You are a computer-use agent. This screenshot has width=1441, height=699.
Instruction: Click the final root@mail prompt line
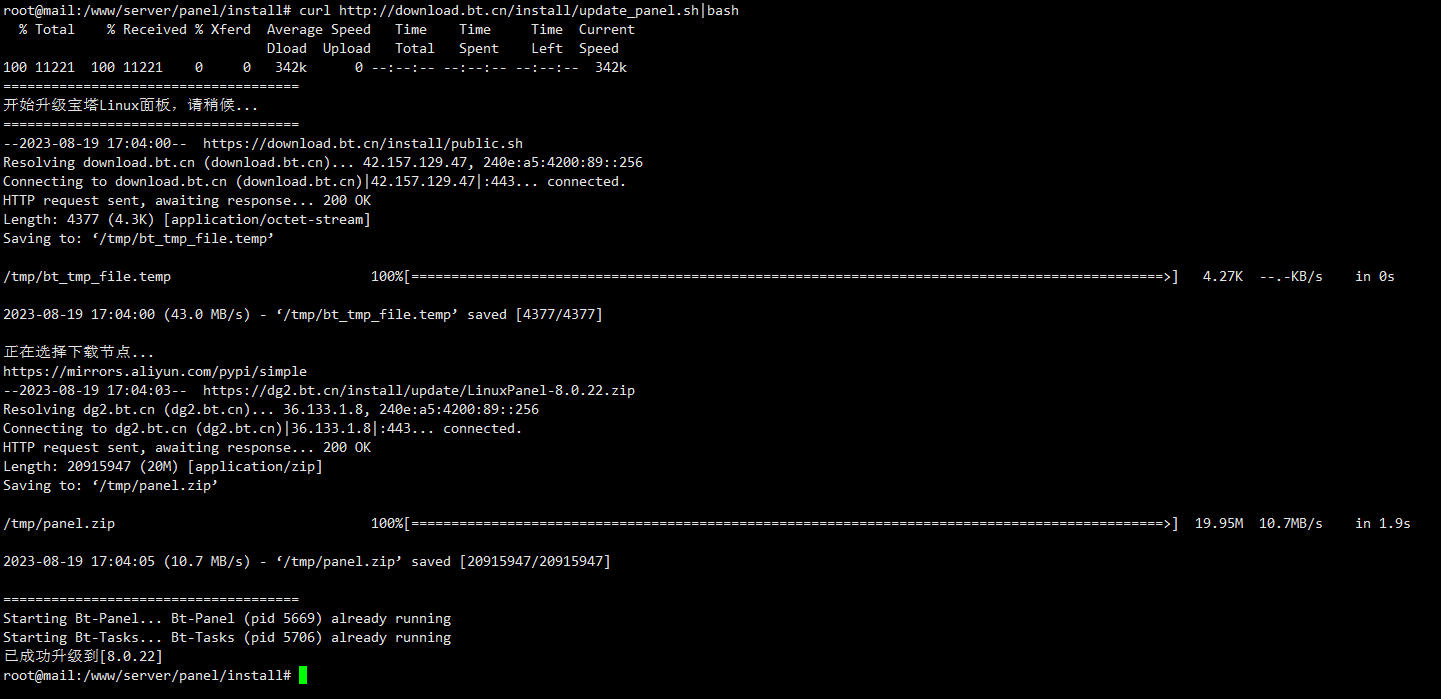(x=155, y=676)
